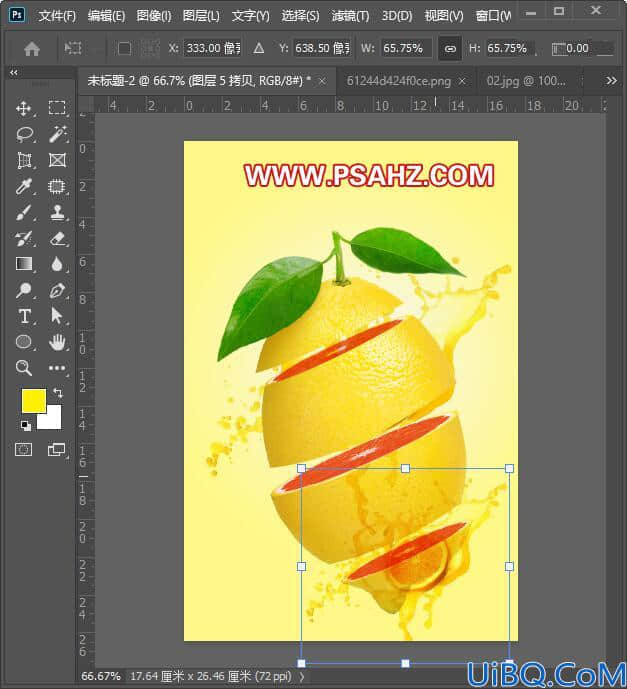Click the H height field 65.75%
627x689 pixels.
511,48
